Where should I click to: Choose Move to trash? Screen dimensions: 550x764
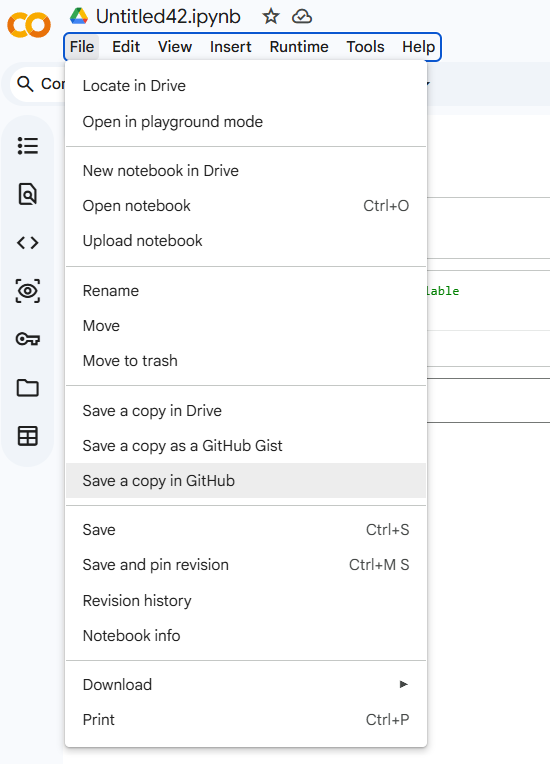(246, 361)
